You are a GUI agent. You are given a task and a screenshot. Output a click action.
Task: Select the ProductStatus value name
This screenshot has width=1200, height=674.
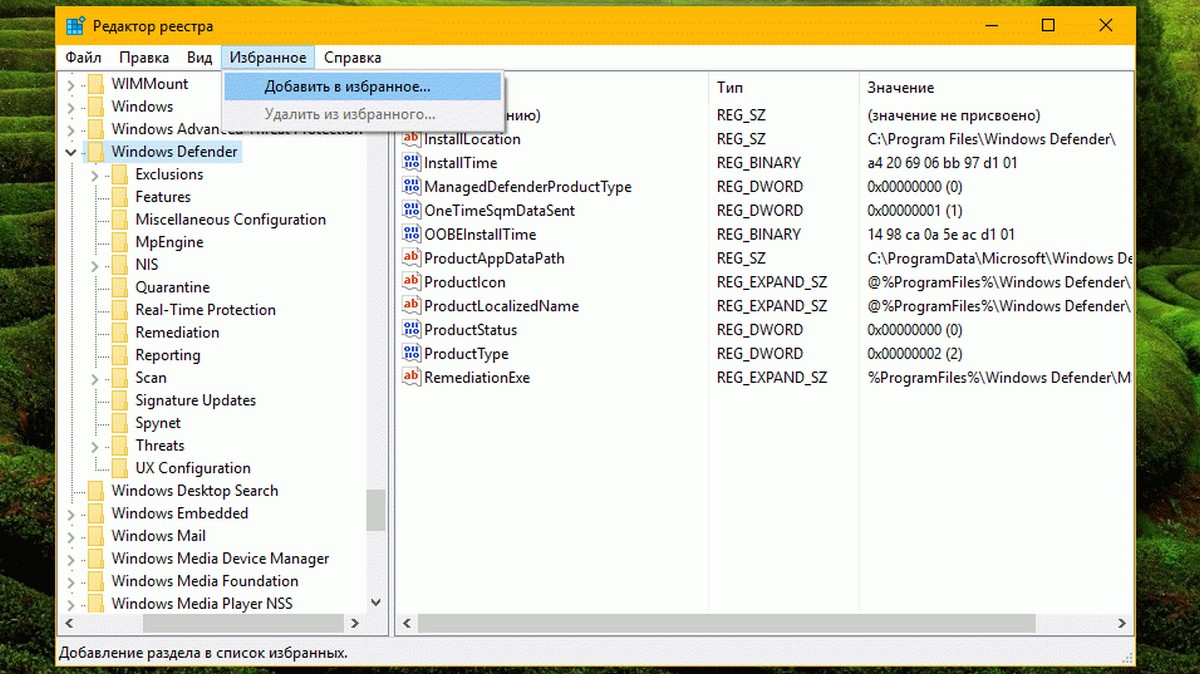pos(470,330)
